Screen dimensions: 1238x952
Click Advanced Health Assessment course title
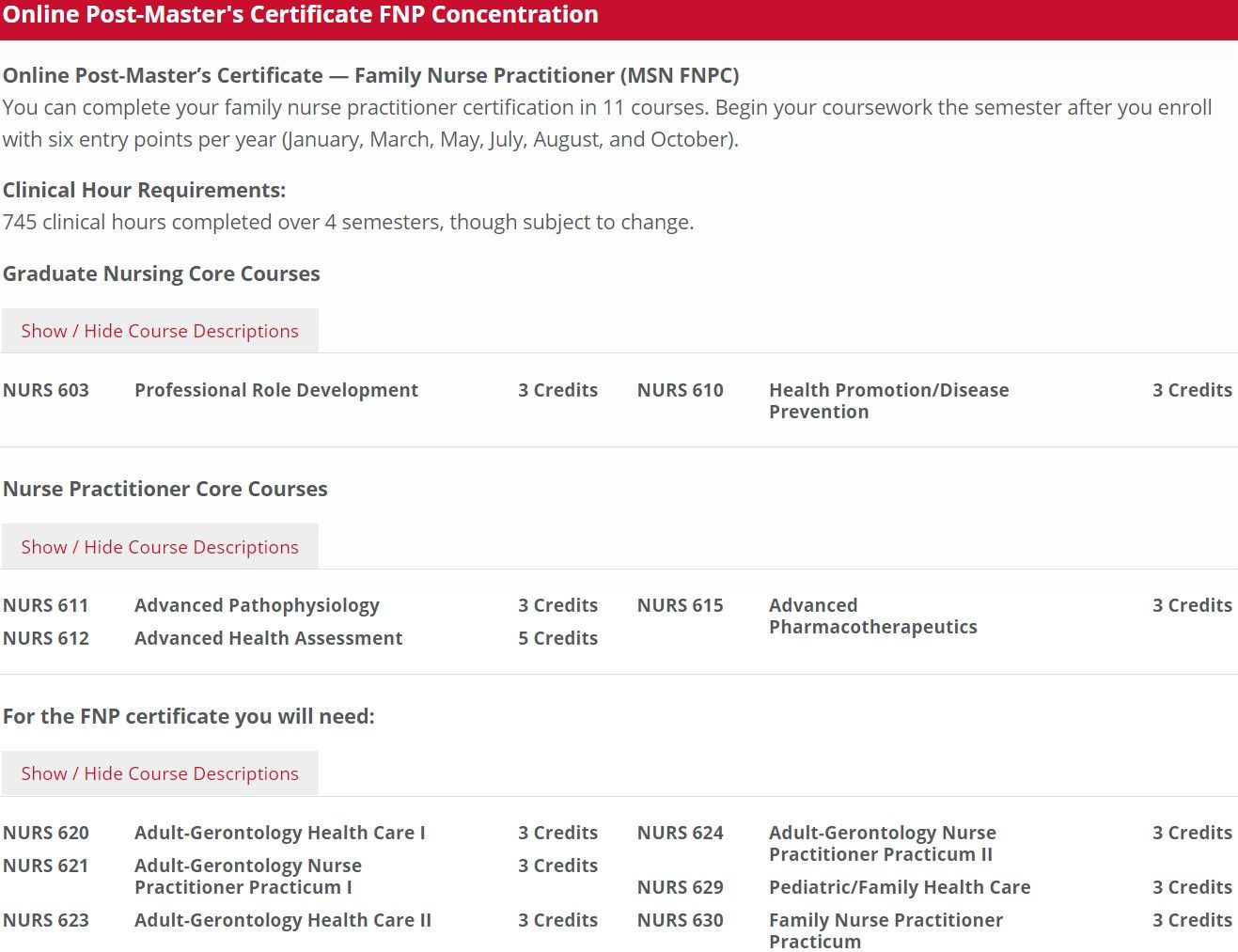click(x=269, y=638)
